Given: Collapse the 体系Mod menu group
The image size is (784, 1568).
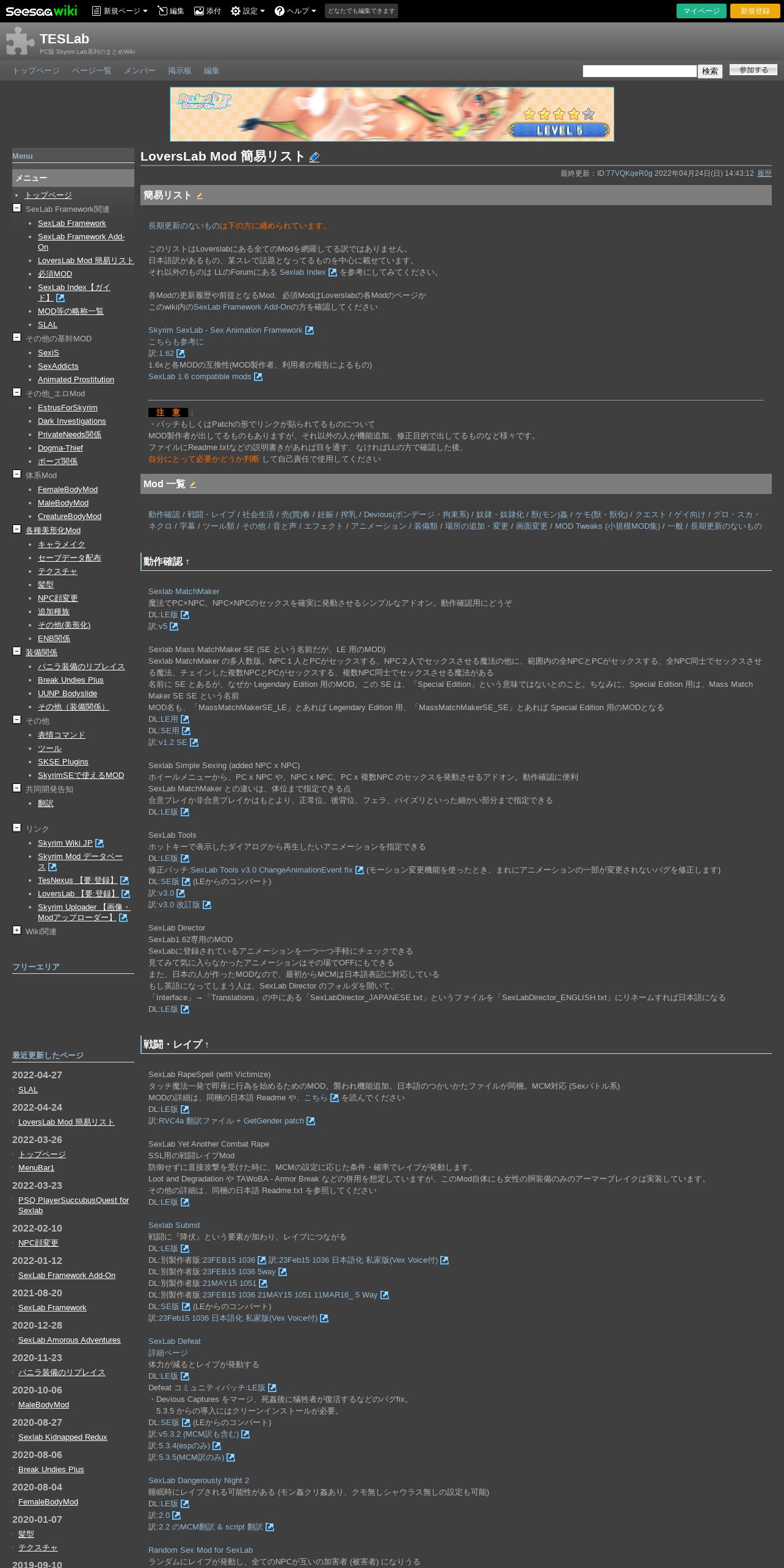Looking at the screenshot, I should pyautogui.click(x=16, y=474).
